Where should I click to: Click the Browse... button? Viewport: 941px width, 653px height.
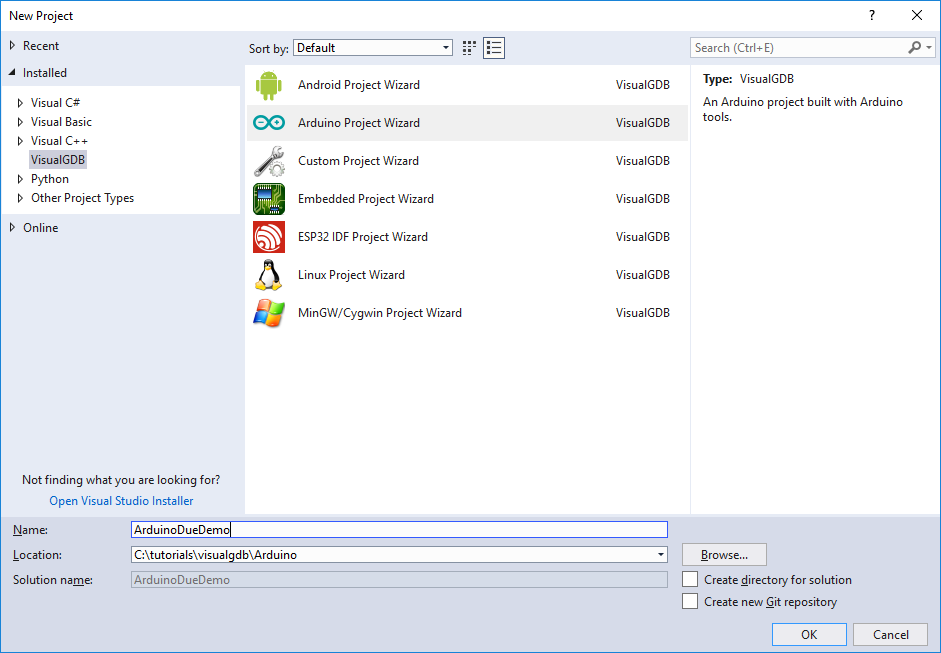click(724, 555)
